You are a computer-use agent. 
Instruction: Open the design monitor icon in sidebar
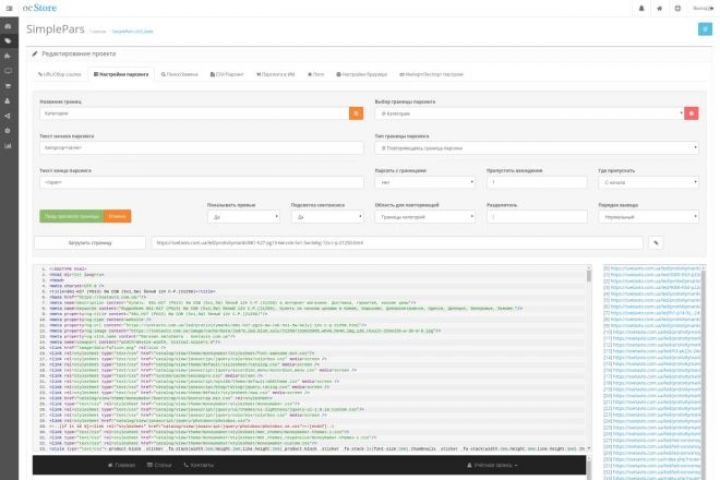coord(8,71)
